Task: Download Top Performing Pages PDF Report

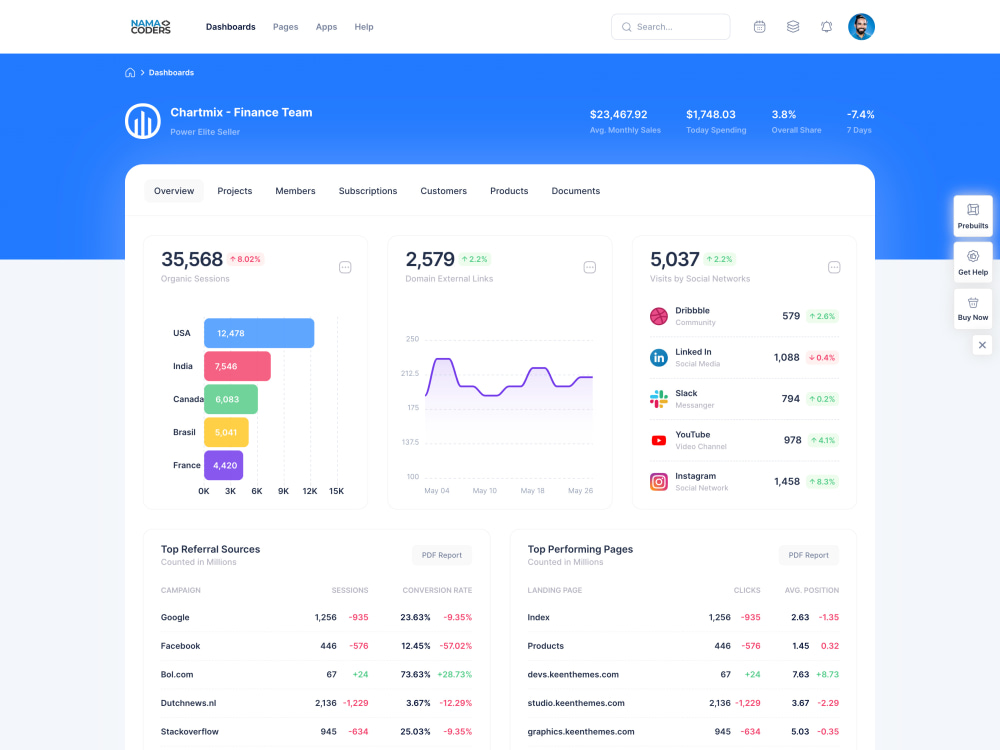Action: (x=808, y=555)
